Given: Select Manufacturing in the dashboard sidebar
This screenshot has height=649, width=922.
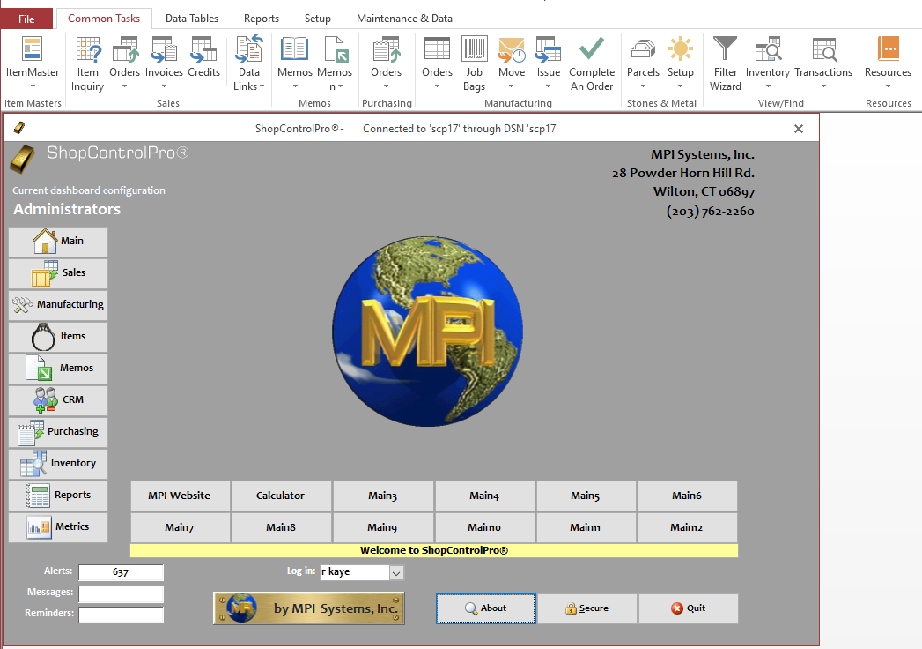Looking at the screenshot, I should pos(58,305).
